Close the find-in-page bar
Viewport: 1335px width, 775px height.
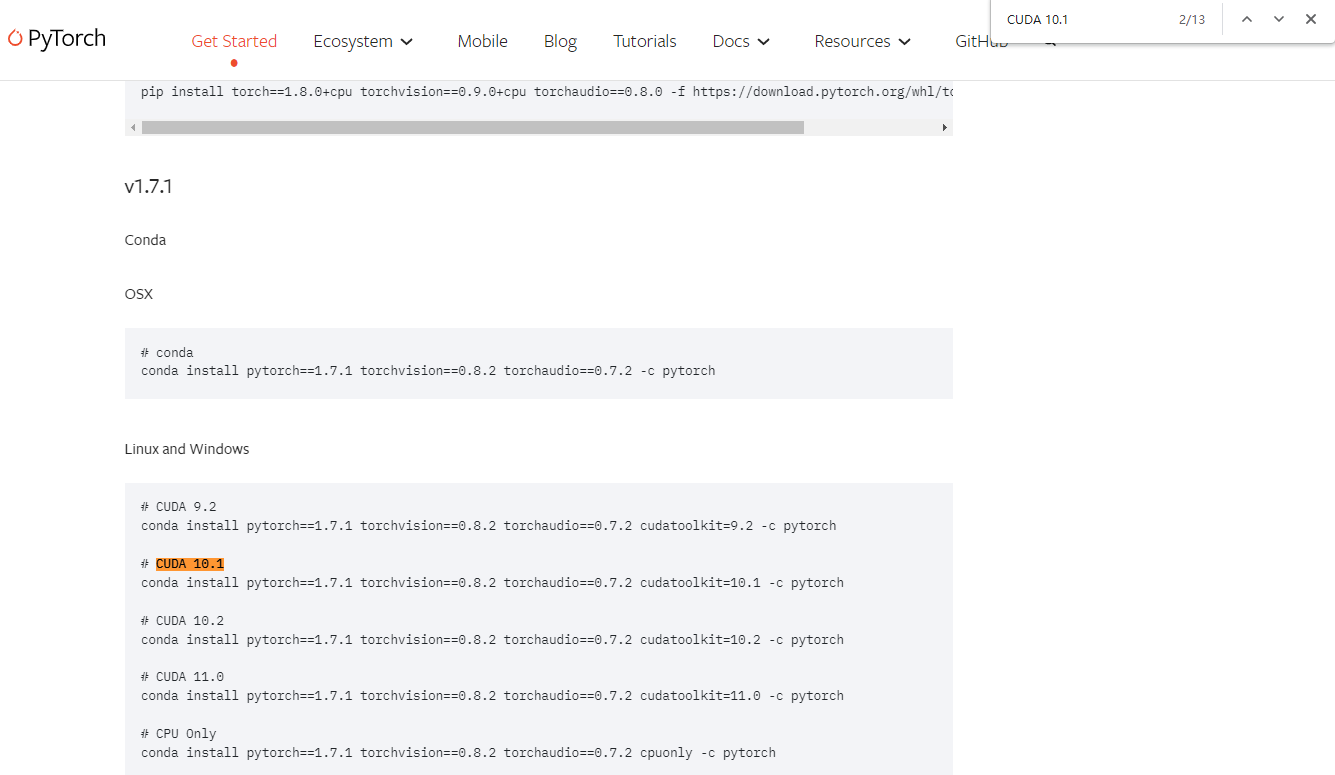1310,19
